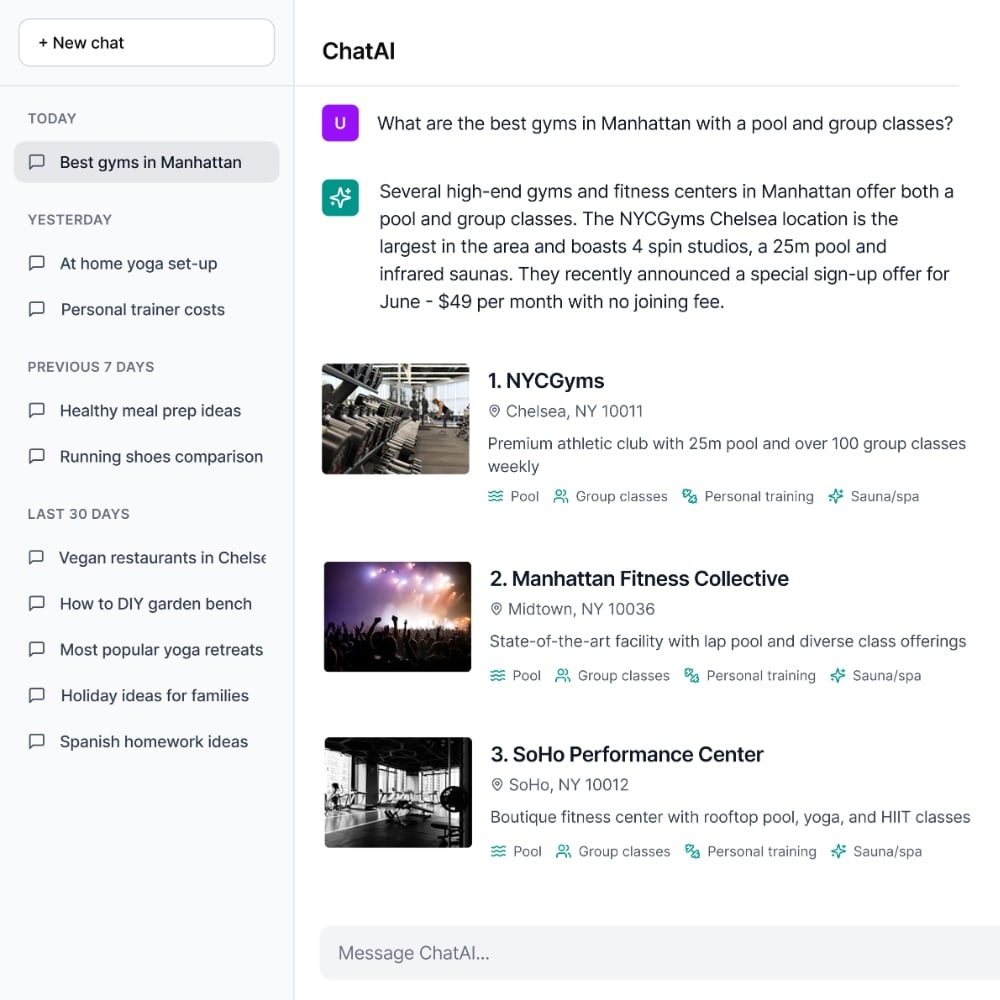Click chat icon beside Most popular yoga retreats
The width and height of the screenshot is (1000, 1000).
tap(37, 649)
